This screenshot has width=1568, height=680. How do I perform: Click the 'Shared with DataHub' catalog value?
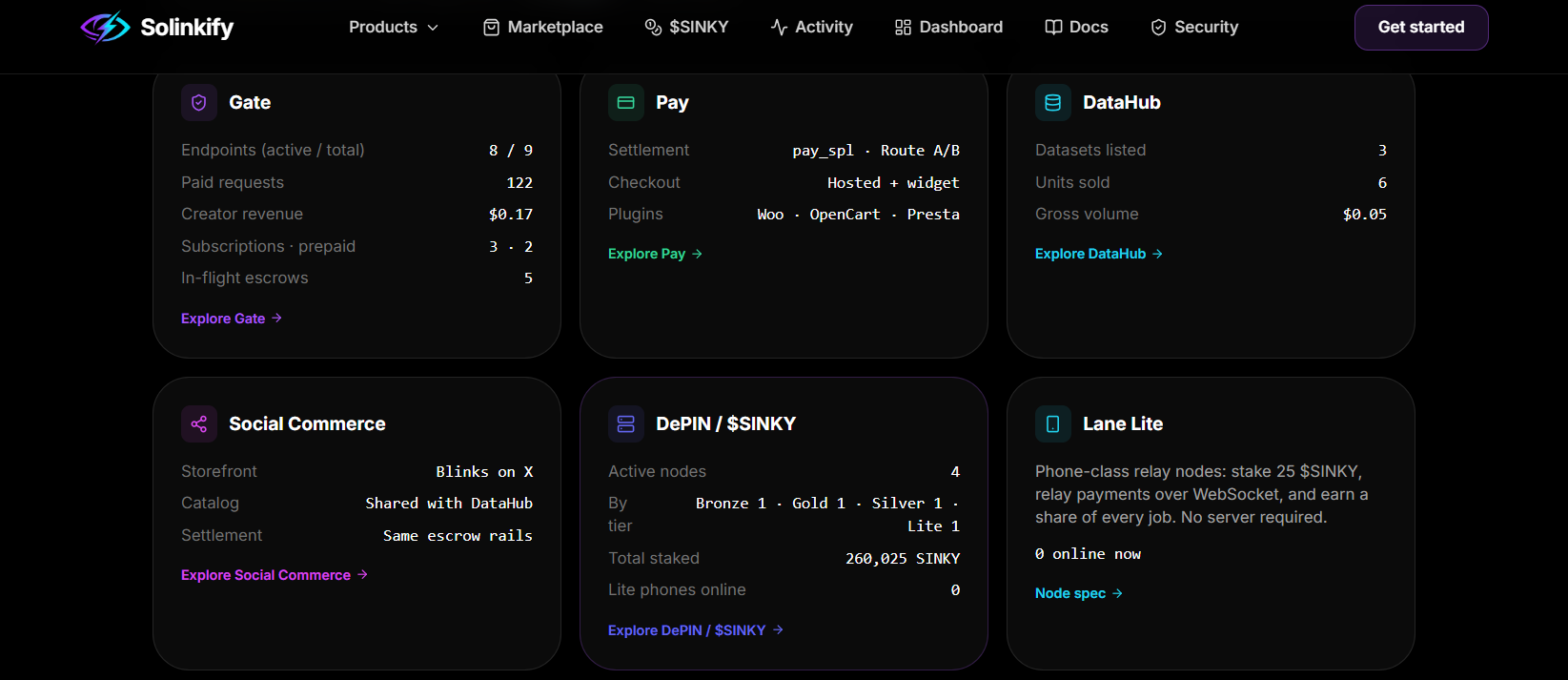point(449,504)
